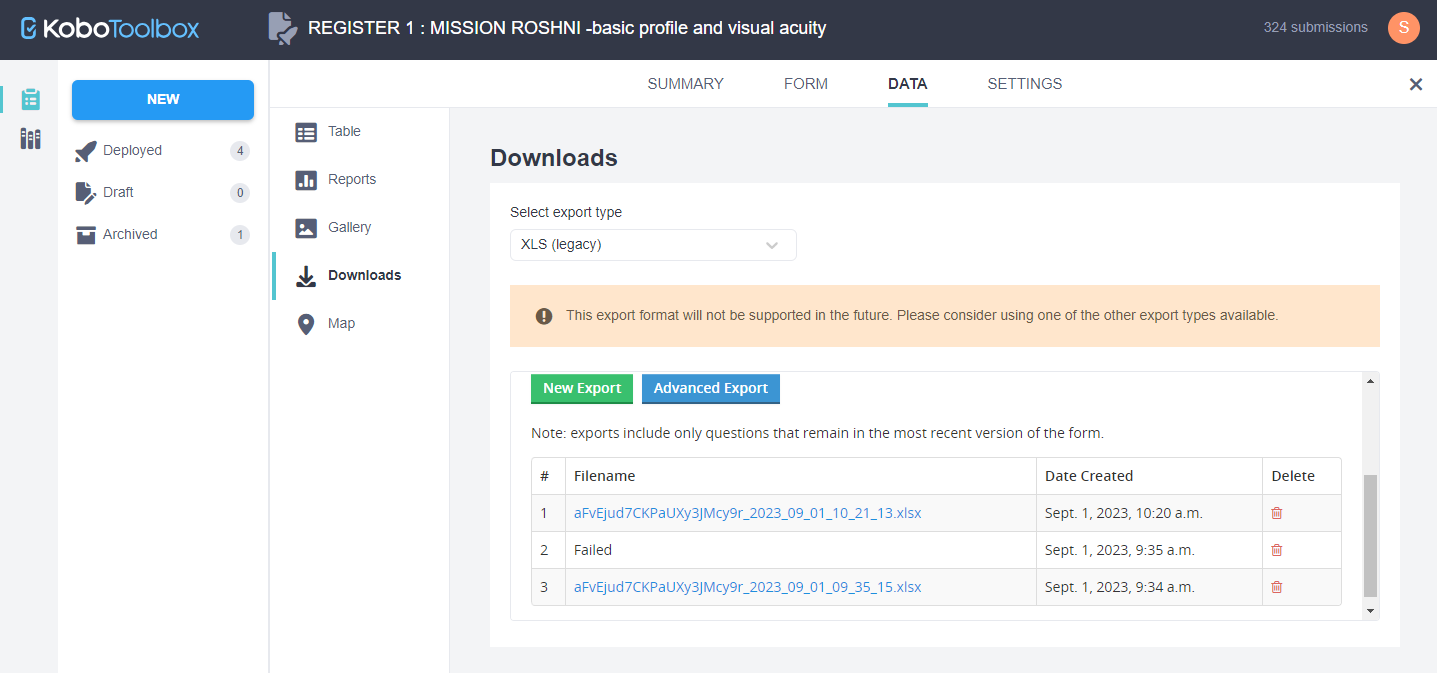Switch to the Form tab
Image resolution: width=1437 pixels, height=673 pixels.
(805, 84)
